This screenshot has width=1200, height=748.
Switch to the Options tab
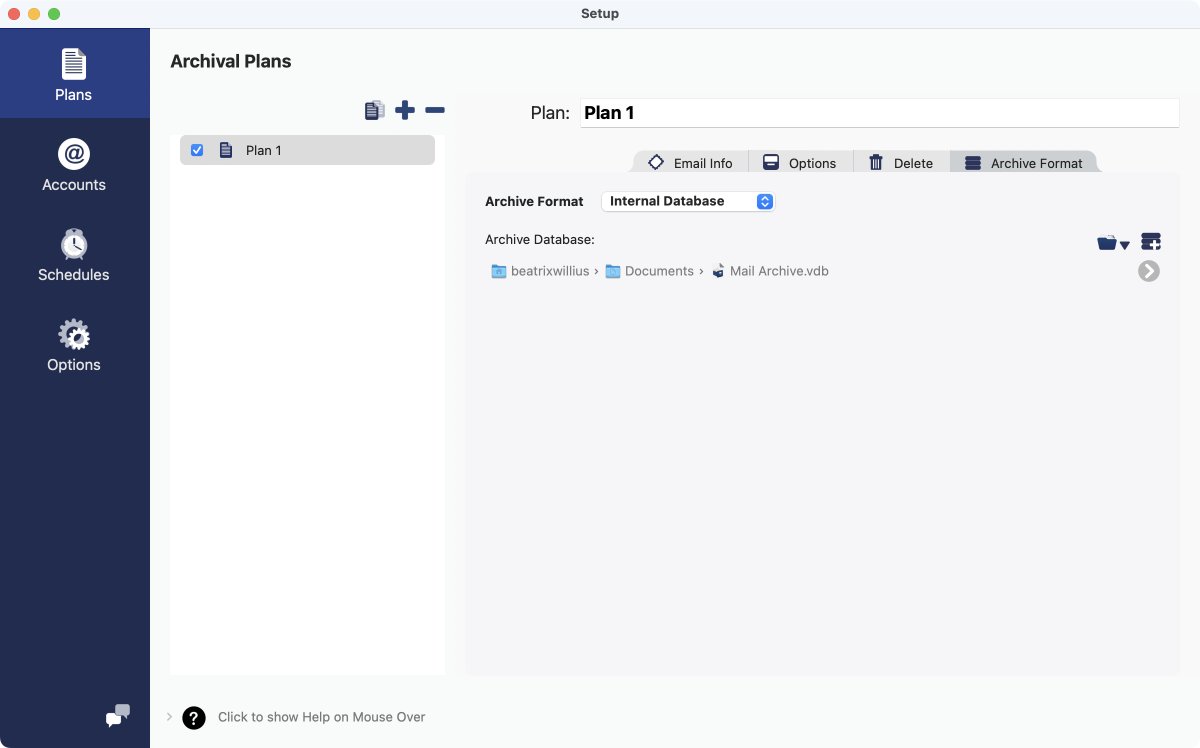tap(800, 163)
